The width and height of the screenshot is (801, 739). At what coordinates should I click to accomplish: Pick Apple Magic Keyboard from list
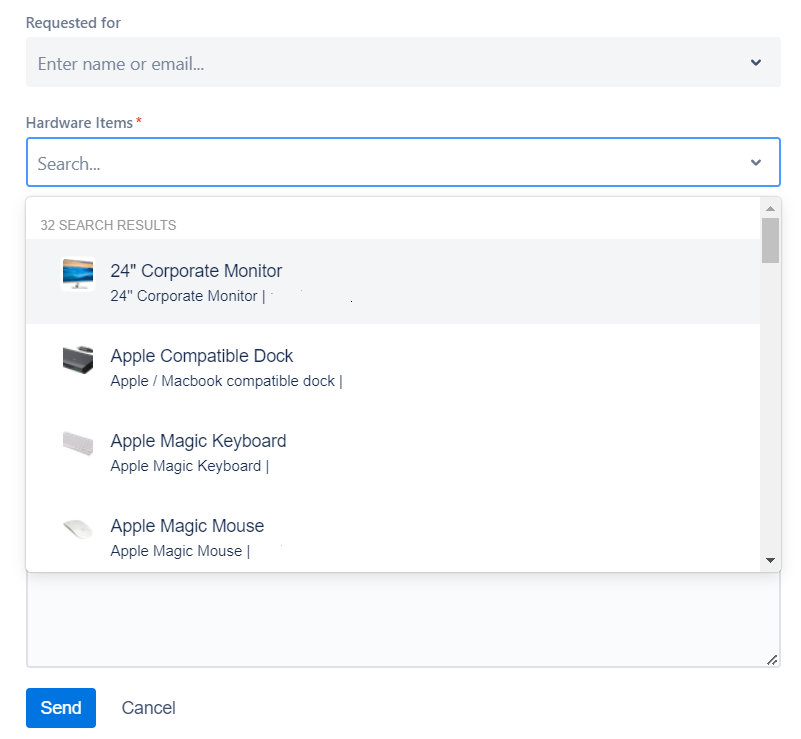click(x=393, y=451)
